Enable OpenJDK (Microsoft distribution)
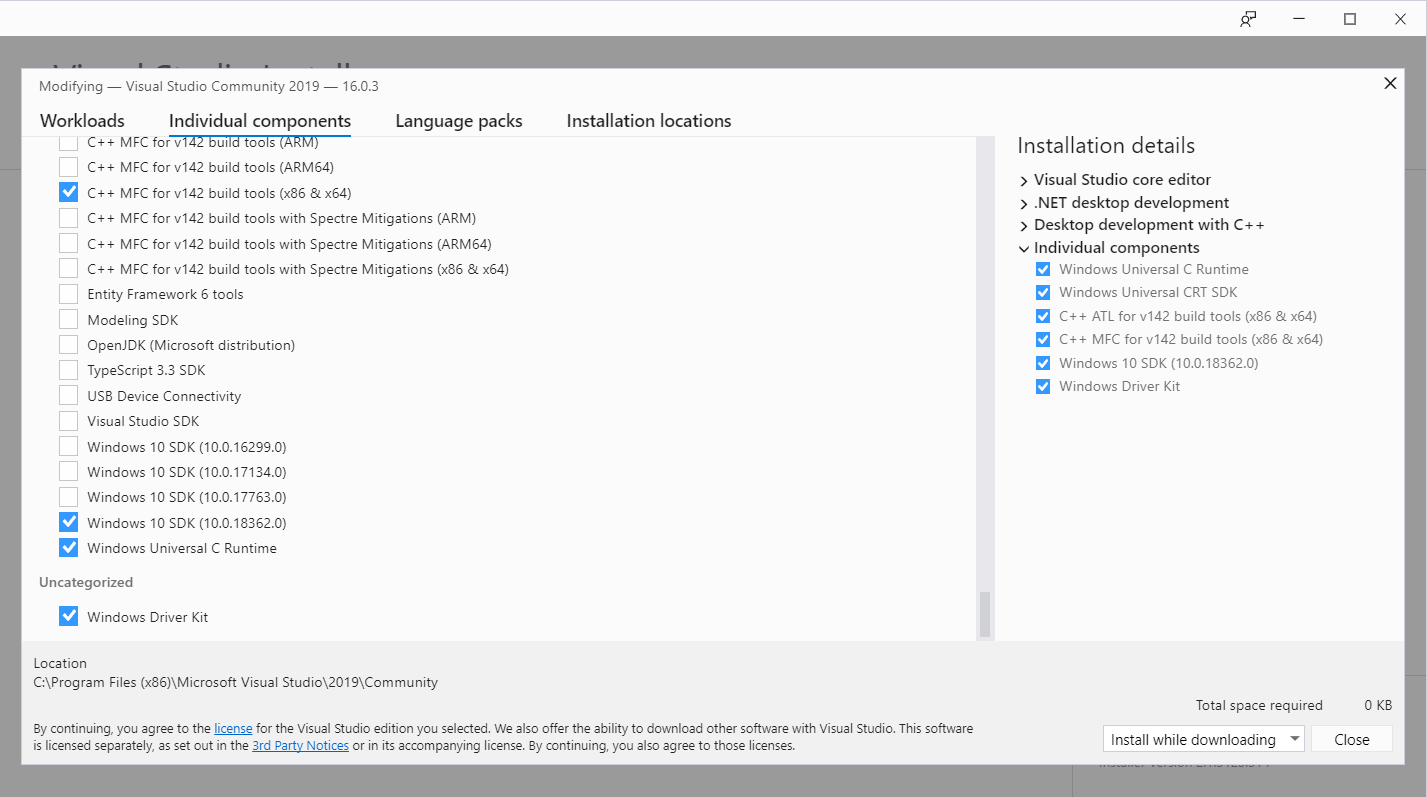The width and height of the screenshot is (1427, 797). coord(68,345)
